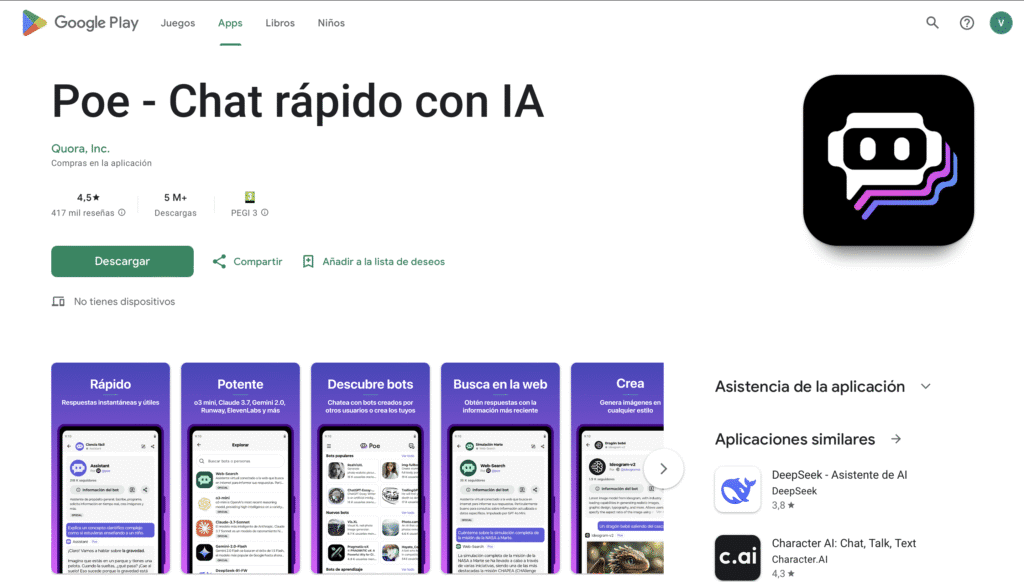Screen dimensions: 1024x582
Task: Open the Quora, Inc. developer link
Action: tap(80, 148)
